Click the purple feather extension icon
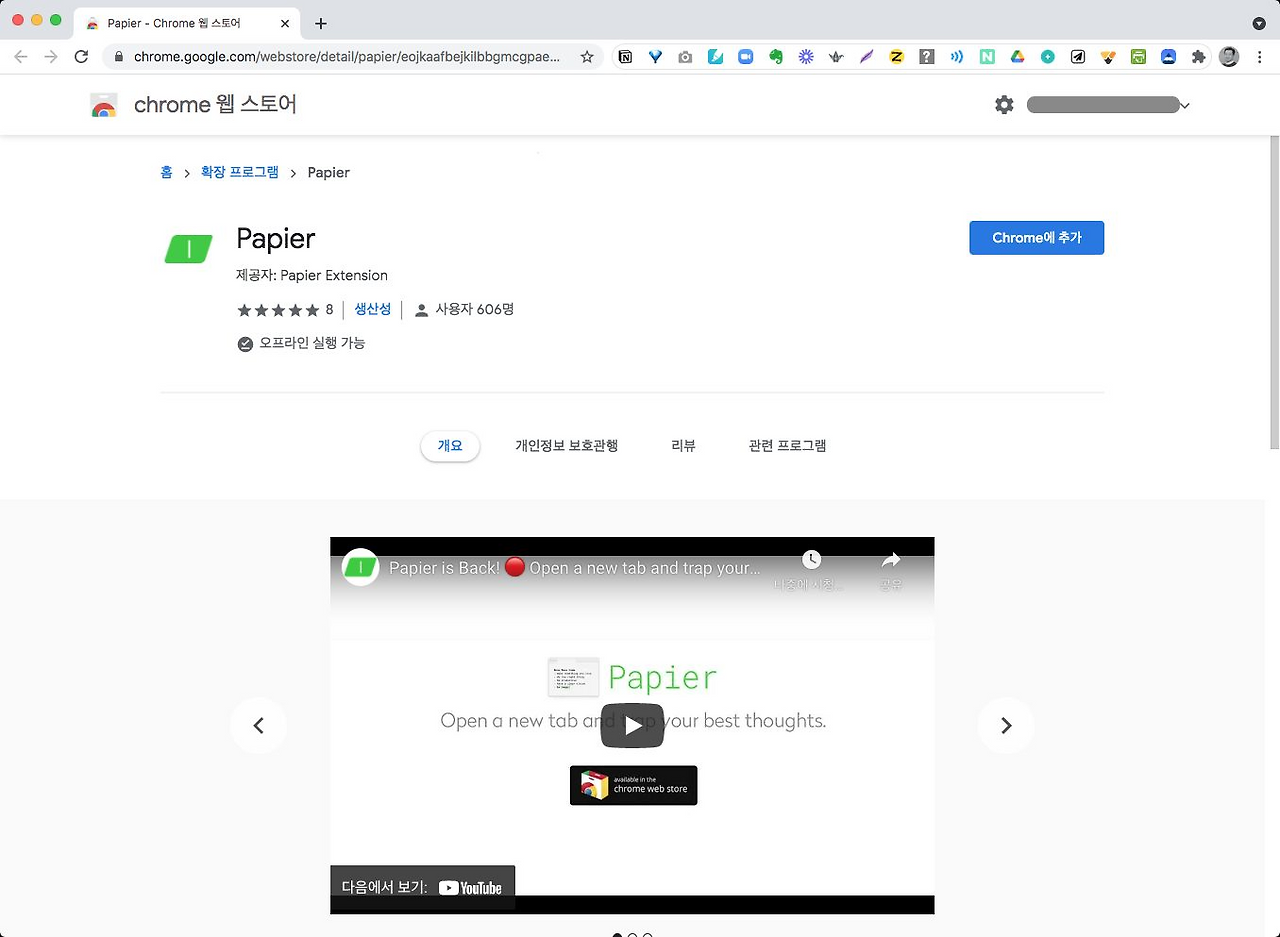 pos(866,57)
